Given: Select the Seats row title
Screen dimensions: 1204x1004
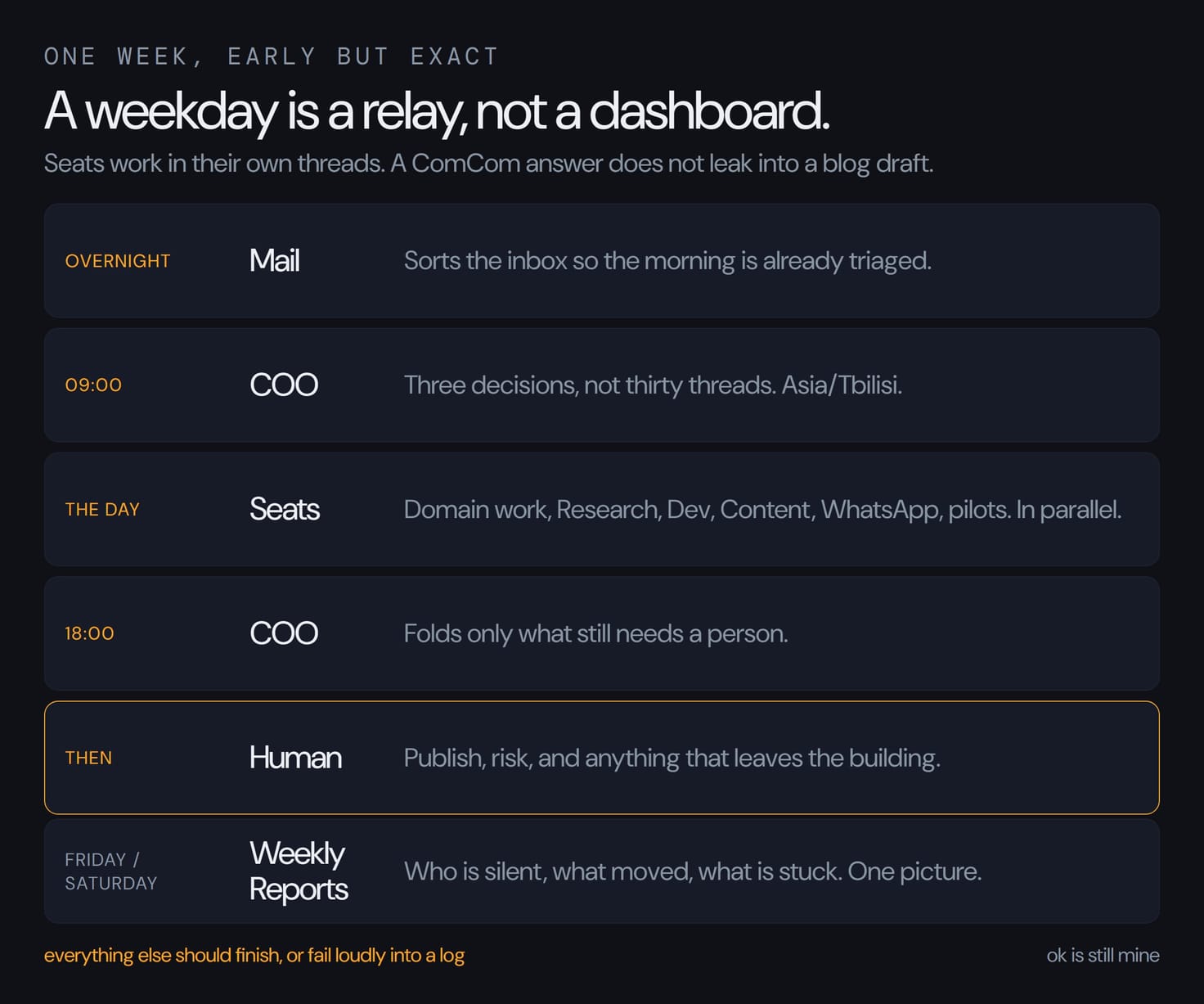Looking at the screenshot, I should tap(285, 509).
